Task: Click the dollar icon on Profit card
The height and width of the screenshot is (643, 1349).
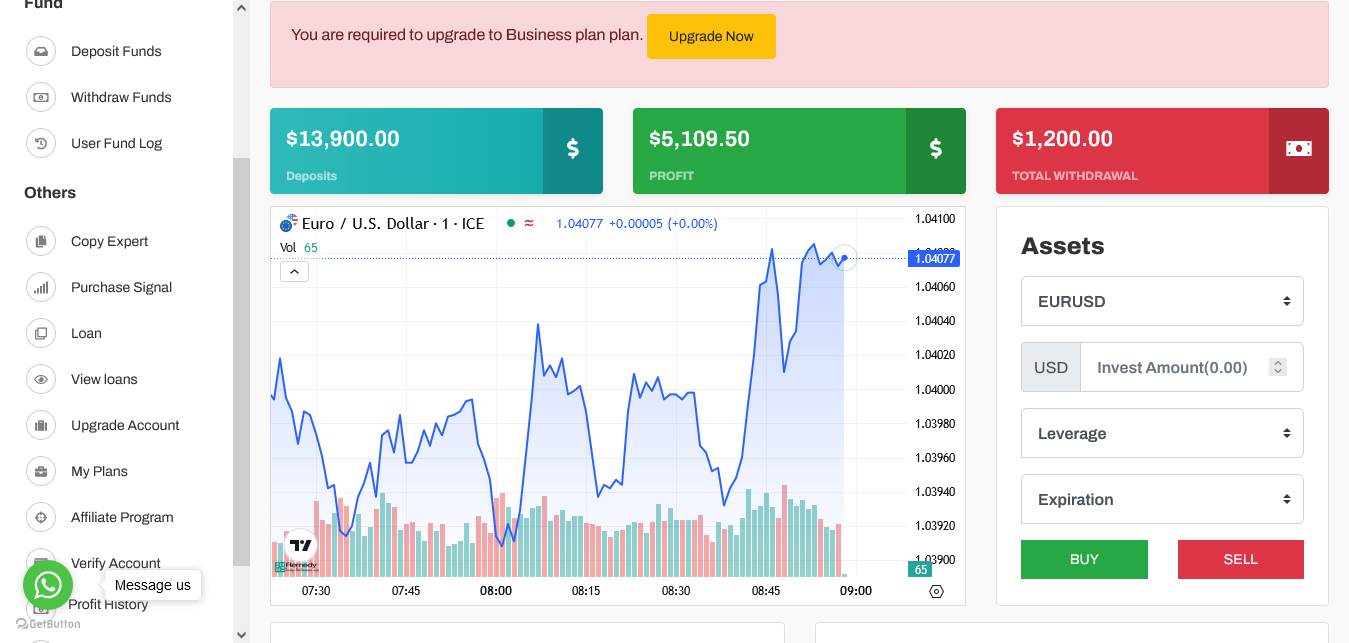Action: [x=936, y=149]
